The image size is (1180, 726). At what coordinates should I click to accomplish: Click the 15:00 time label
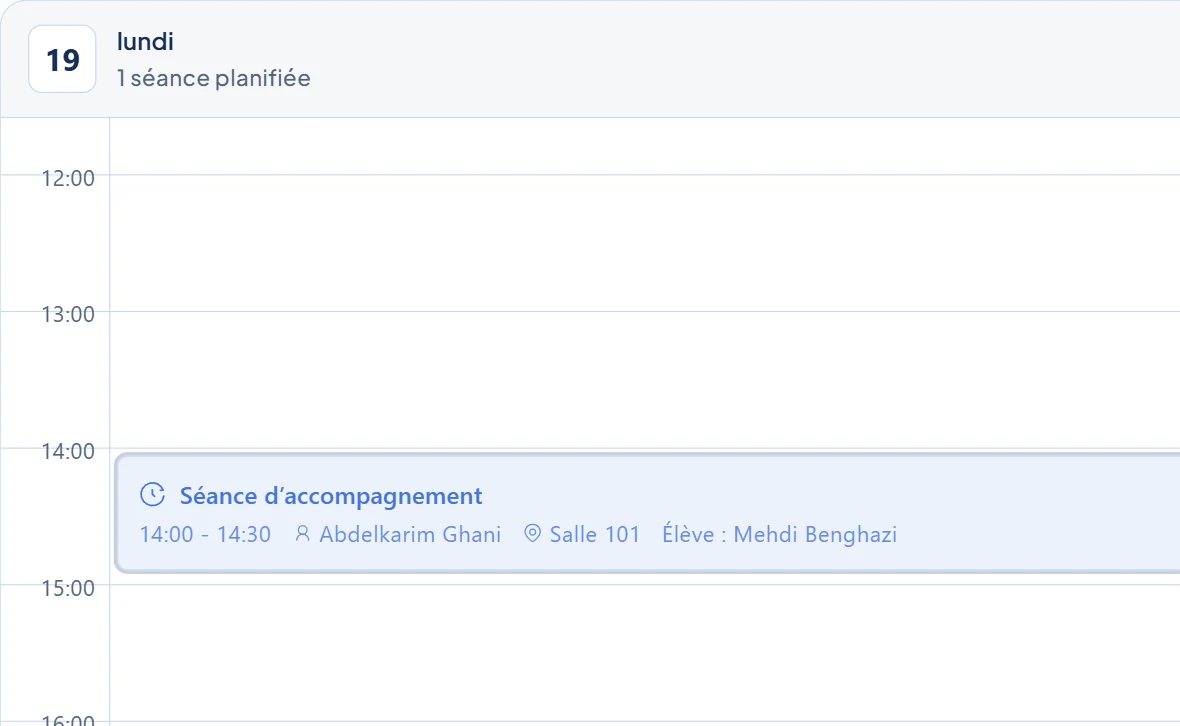(68, 588)
